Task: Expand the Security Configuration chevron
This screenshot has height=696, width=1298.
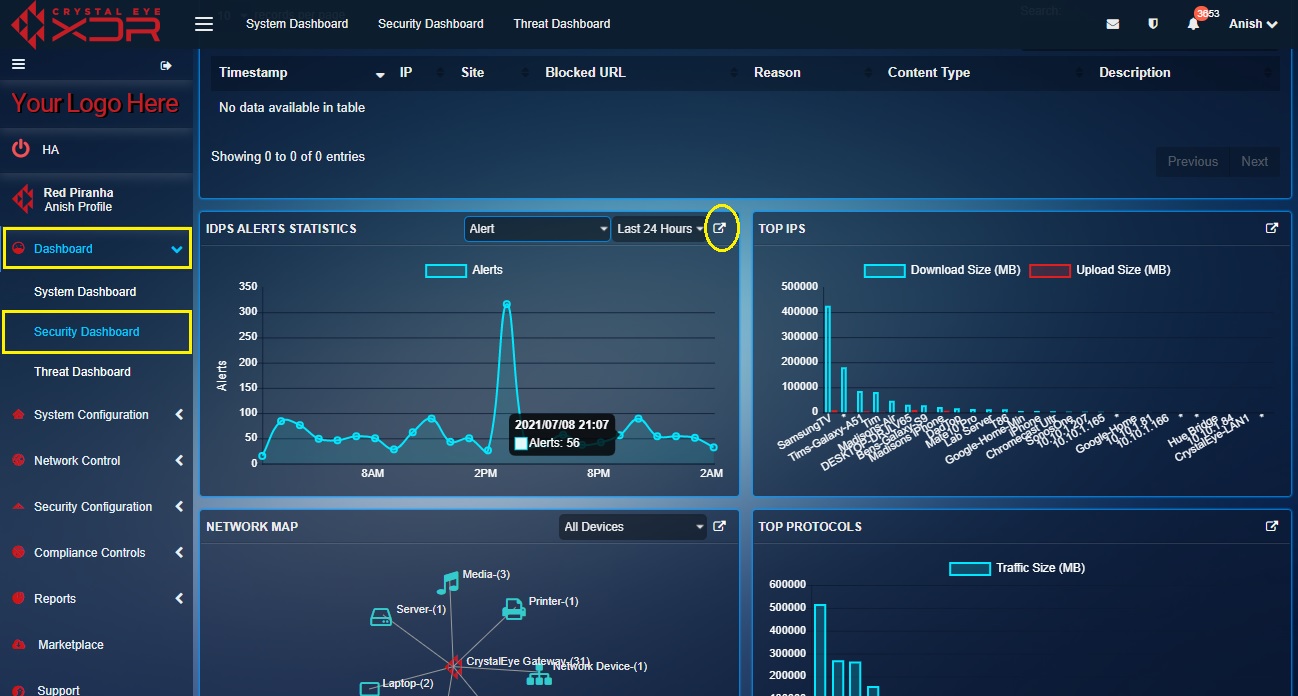Action: click(x=179, y=507)
